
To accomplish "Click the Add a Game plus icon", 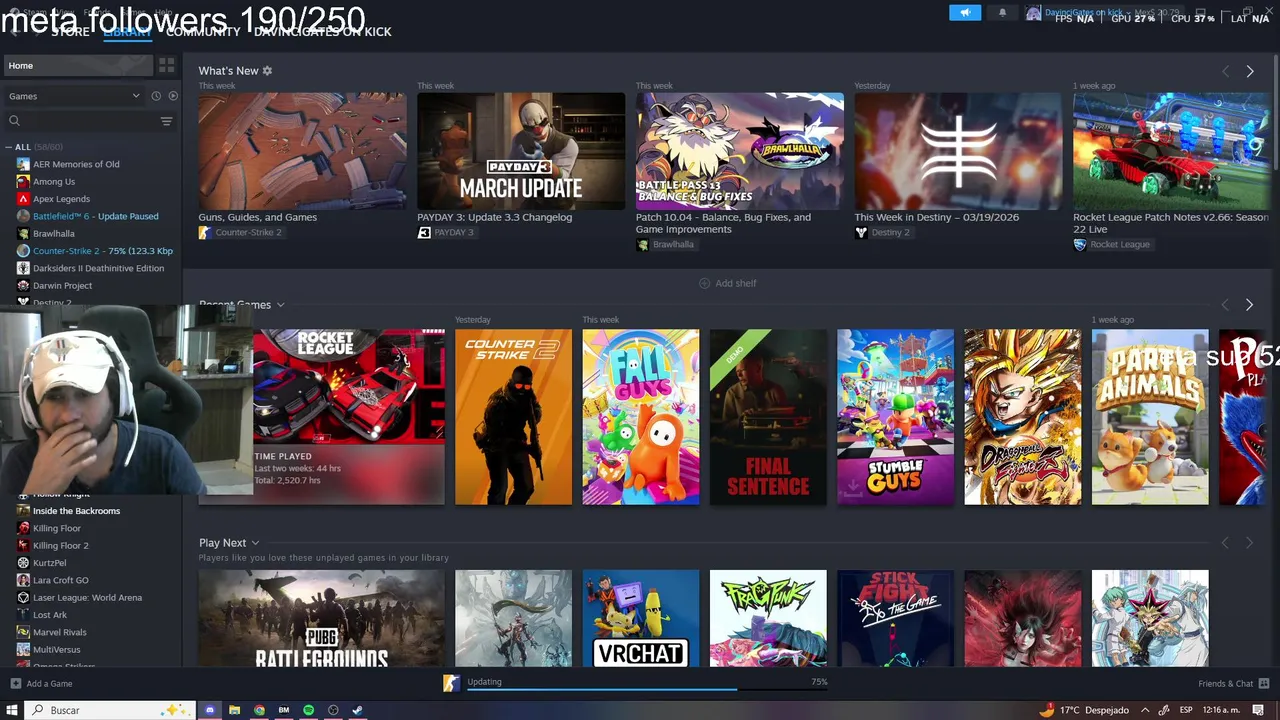I will coord(15,684).
